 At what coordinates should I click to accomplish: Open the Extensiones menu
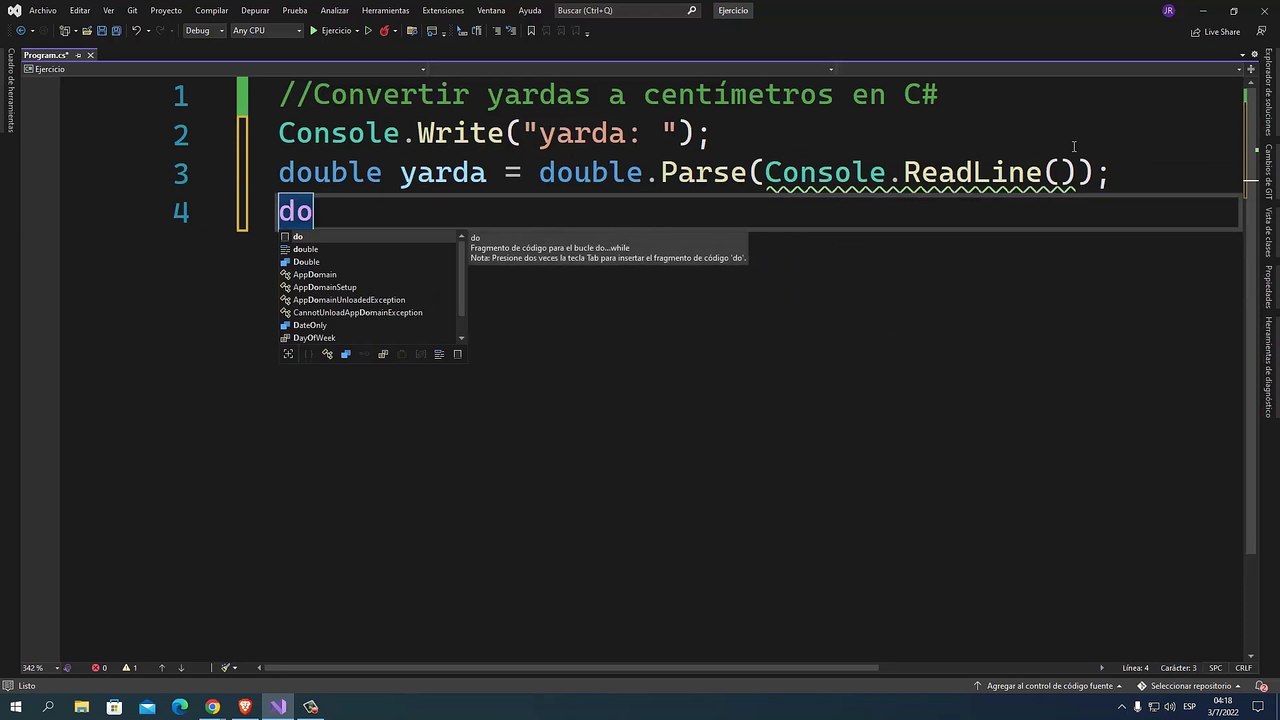click(x=443, y=10)
